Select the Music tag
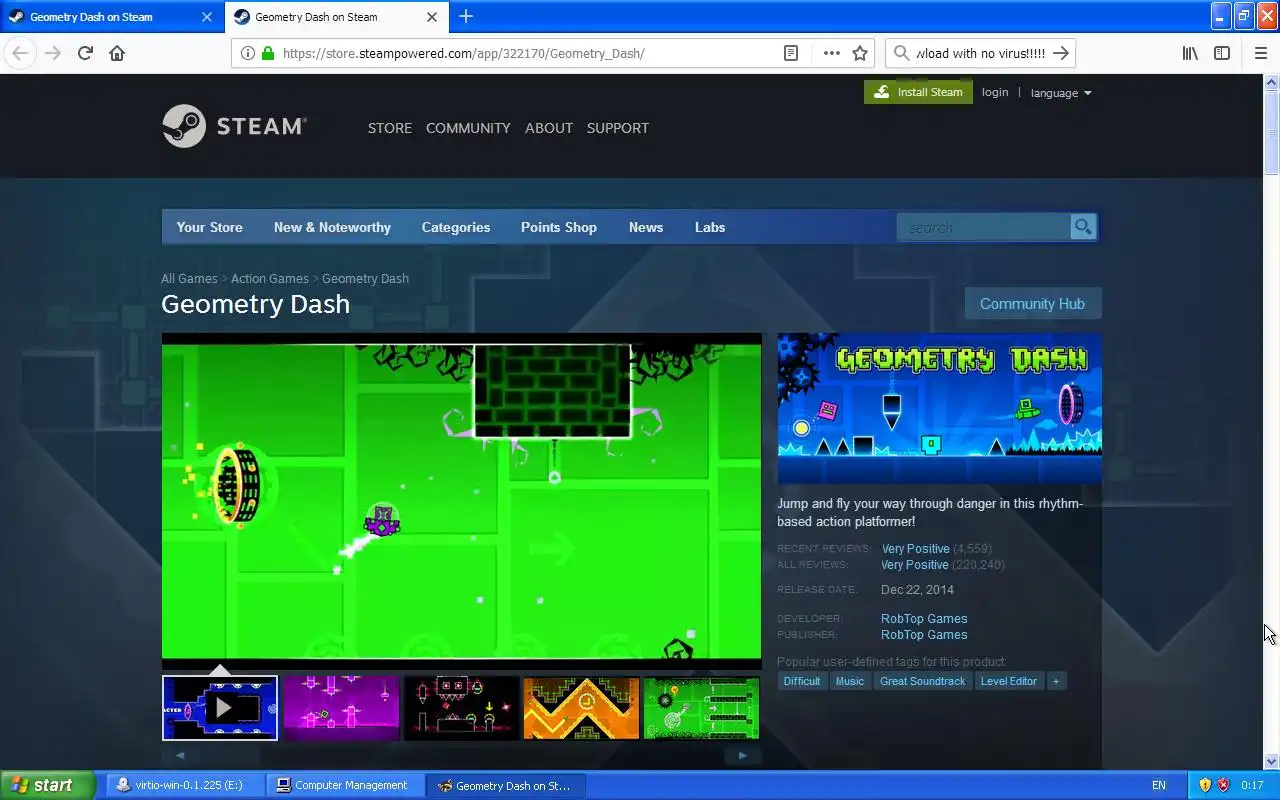 point(850,681)
